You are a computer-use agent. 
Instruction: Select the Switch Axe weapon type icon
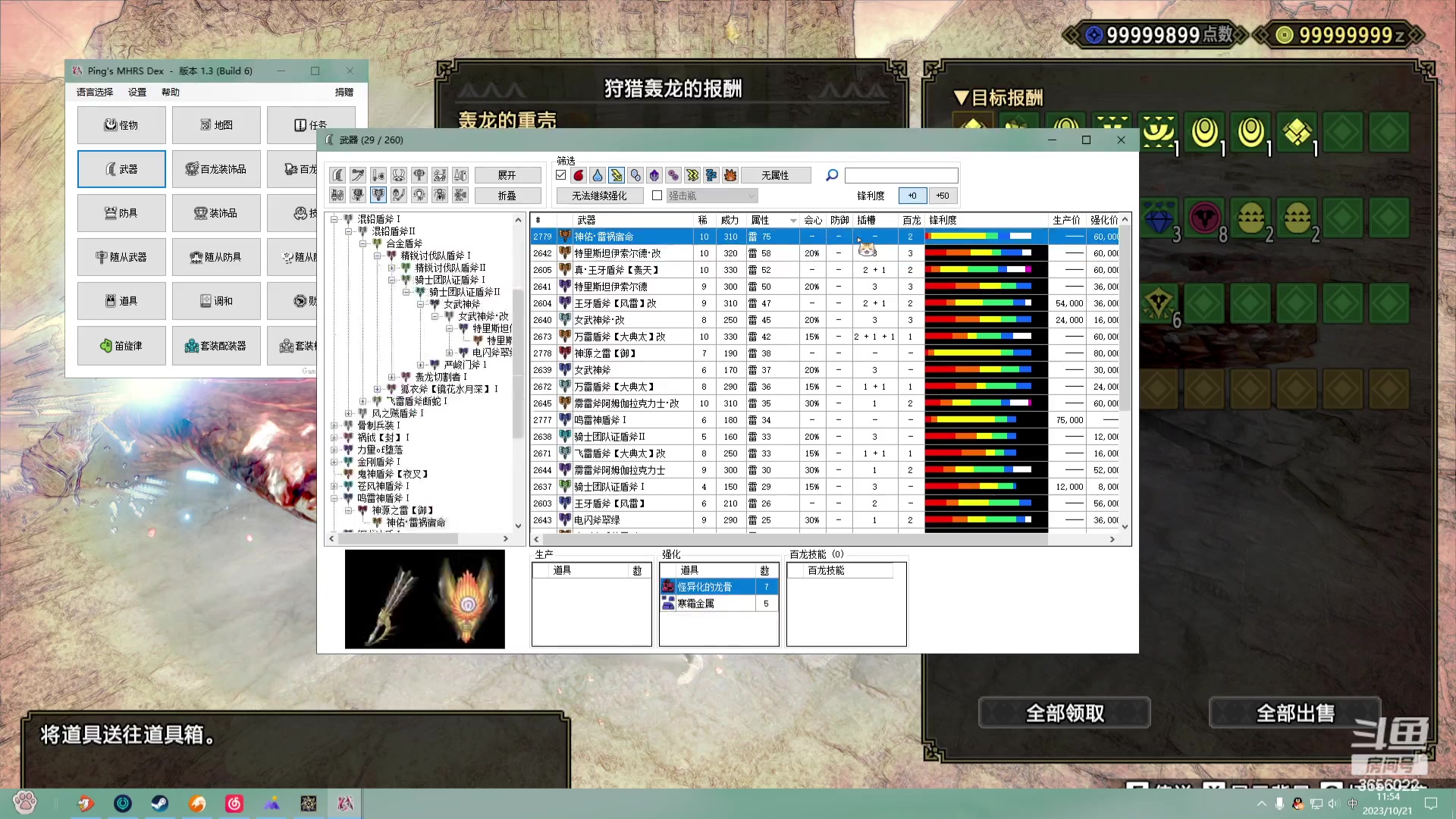[x=358, y=196]
